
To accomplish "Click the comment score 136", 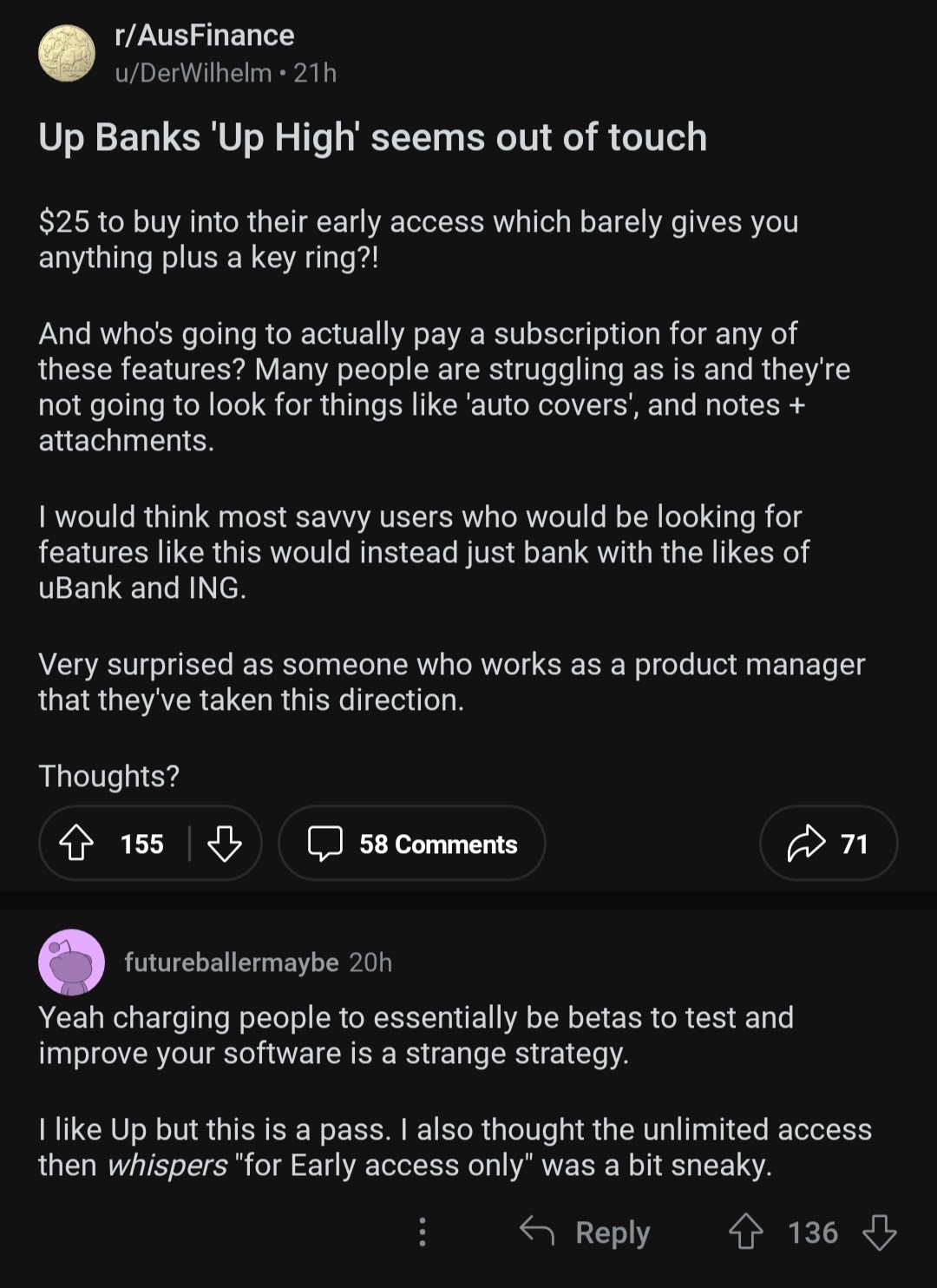I will tap(812, 1232).
